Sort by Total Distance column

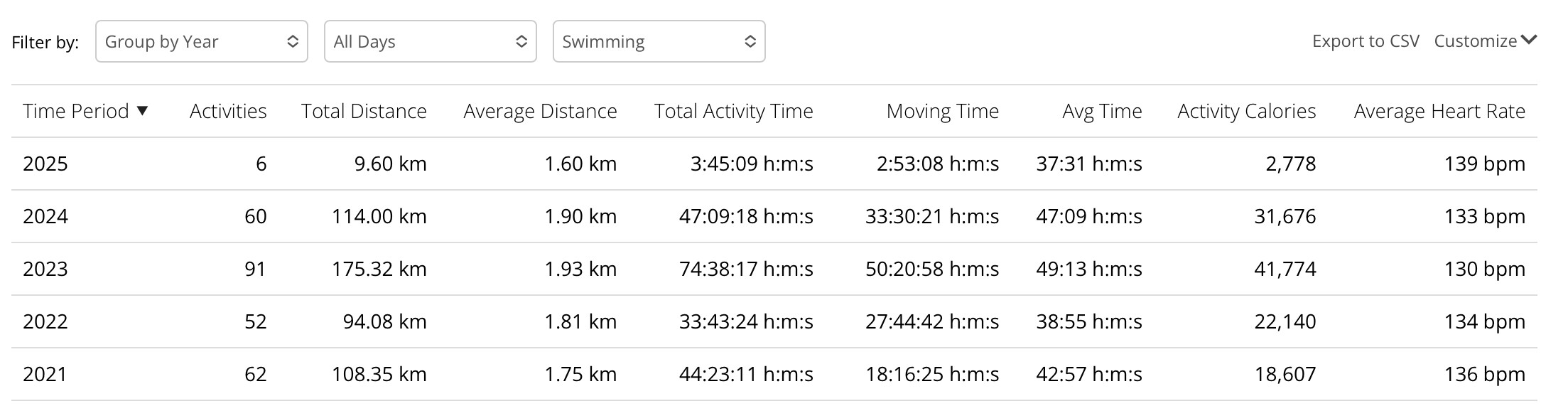pos(363,111)
